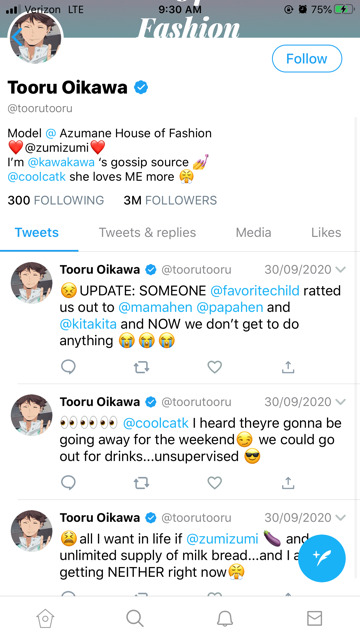
Task: View the 3M FOLLOWERS list
Action: point(170,200)
